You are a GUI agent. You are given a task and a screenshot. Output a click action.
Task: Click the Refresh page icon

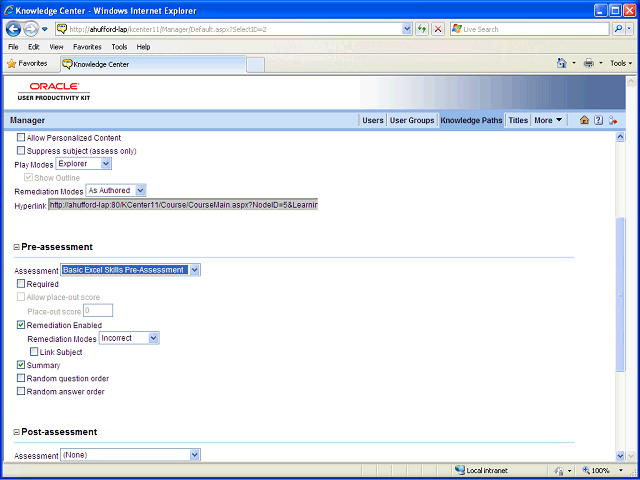click(x=422, y=29)
